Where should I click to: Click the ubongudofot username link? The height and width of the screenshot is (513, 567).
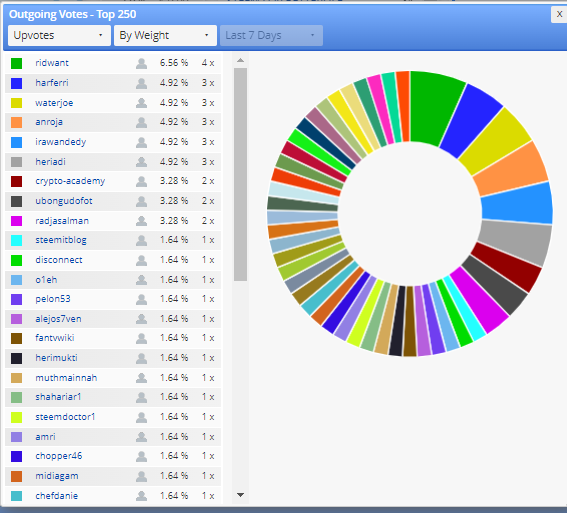[x=64, y=201]
